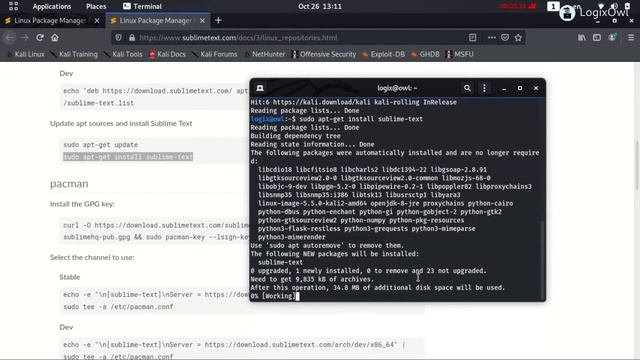
Task: Click the browser Forward arrow
Action: click(x=24, y=38)
